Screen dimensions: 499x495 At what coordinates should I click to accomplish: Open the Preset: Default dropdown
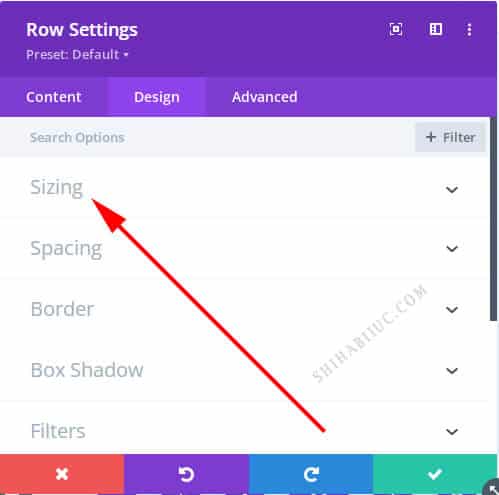point(77,54)
